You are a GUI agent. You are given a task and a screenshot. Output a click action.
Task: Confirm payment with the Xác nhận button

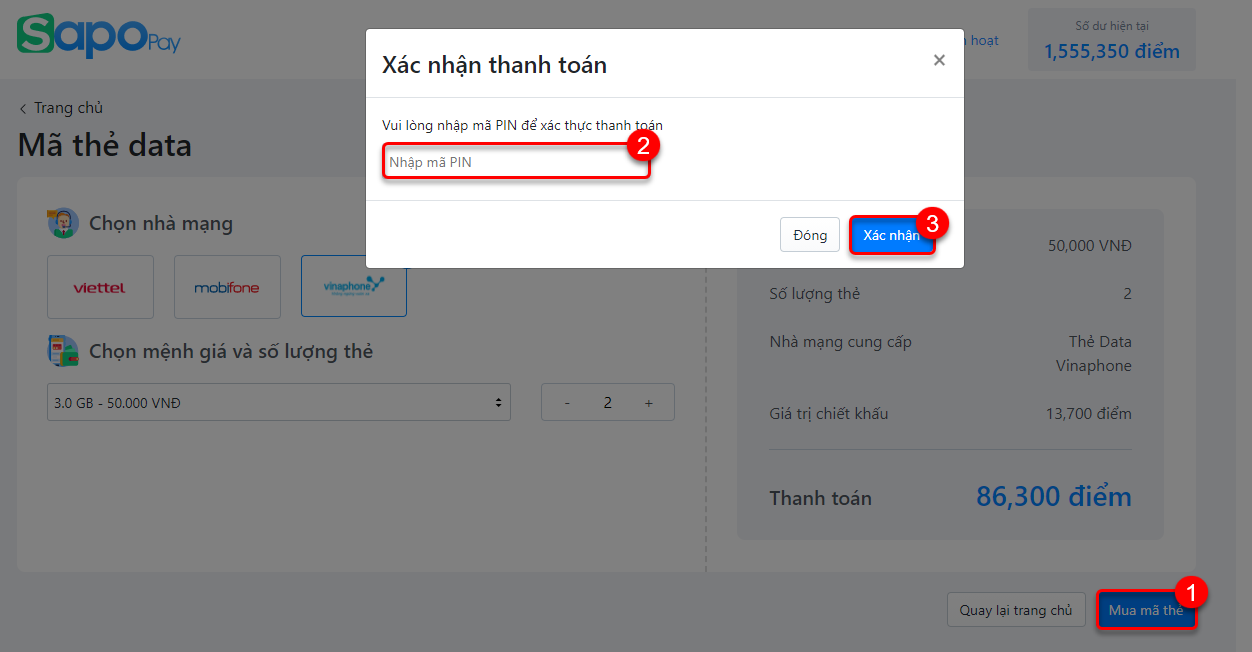[892, 235]
